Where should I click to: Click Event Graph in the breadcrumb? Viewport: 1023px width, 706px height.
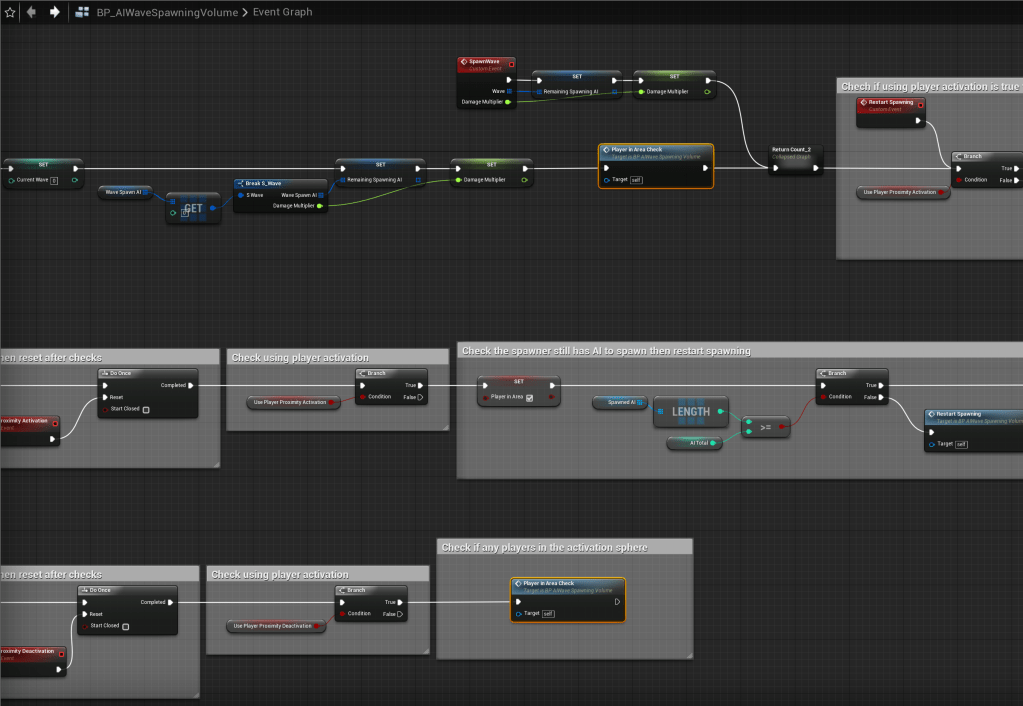pos(281,12)
